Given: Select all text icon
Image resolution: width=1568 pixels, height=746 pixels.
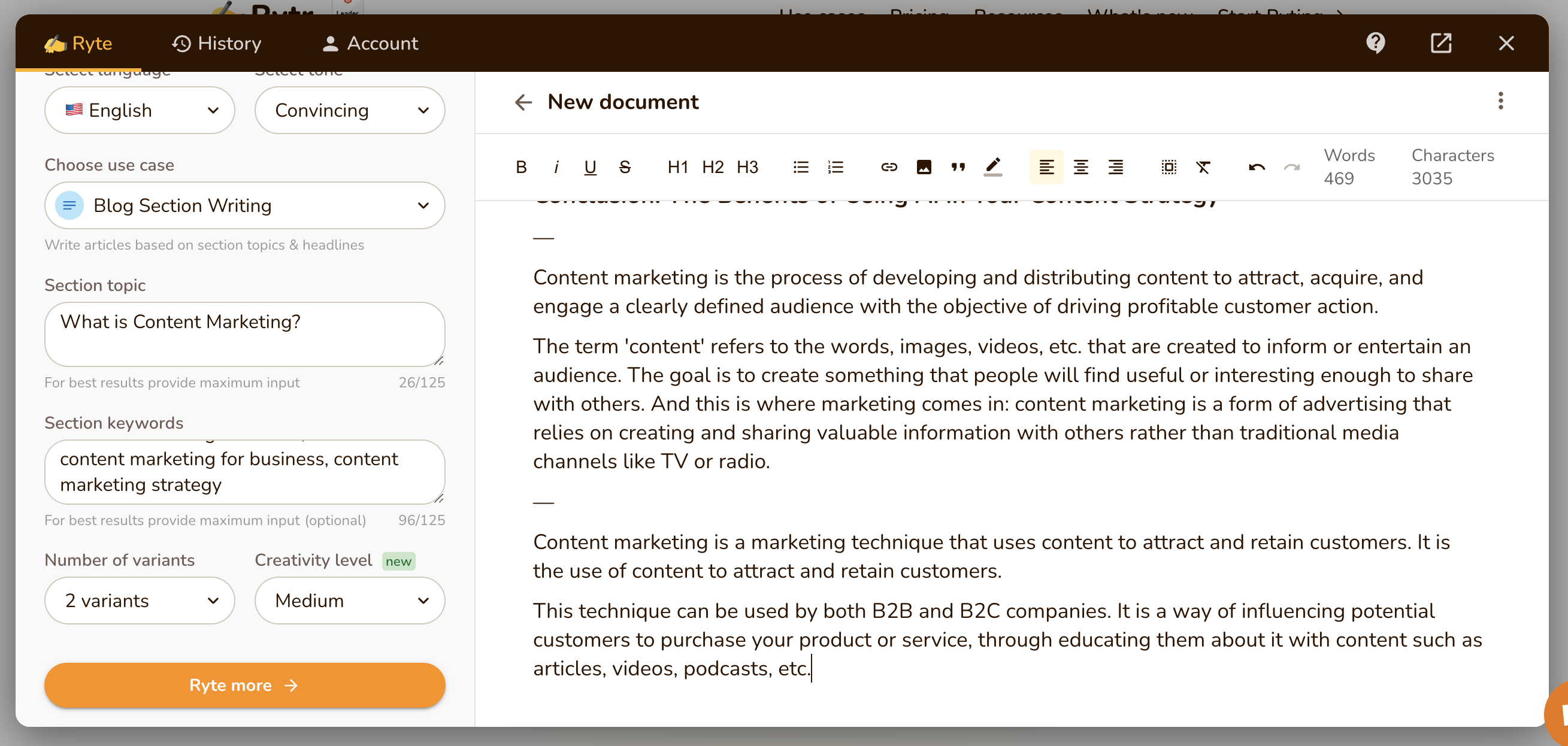Looking at the screenshot, I should tap(1169, 166).
